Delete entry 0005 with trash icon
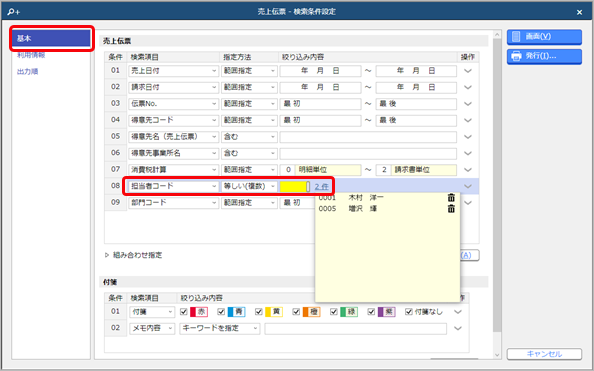Screen dimensions: 594x371 click(451, 208)
